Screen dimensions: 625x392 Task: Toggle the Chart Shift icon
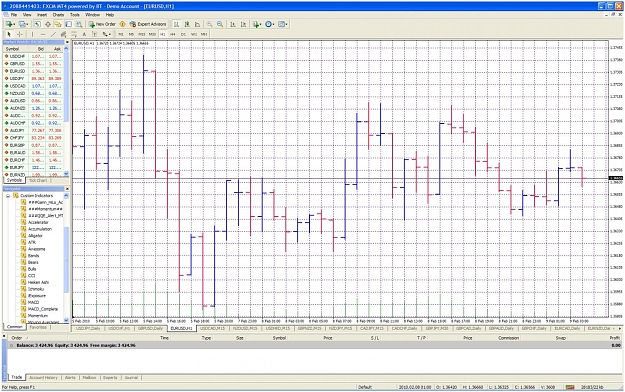coord(243,24)
